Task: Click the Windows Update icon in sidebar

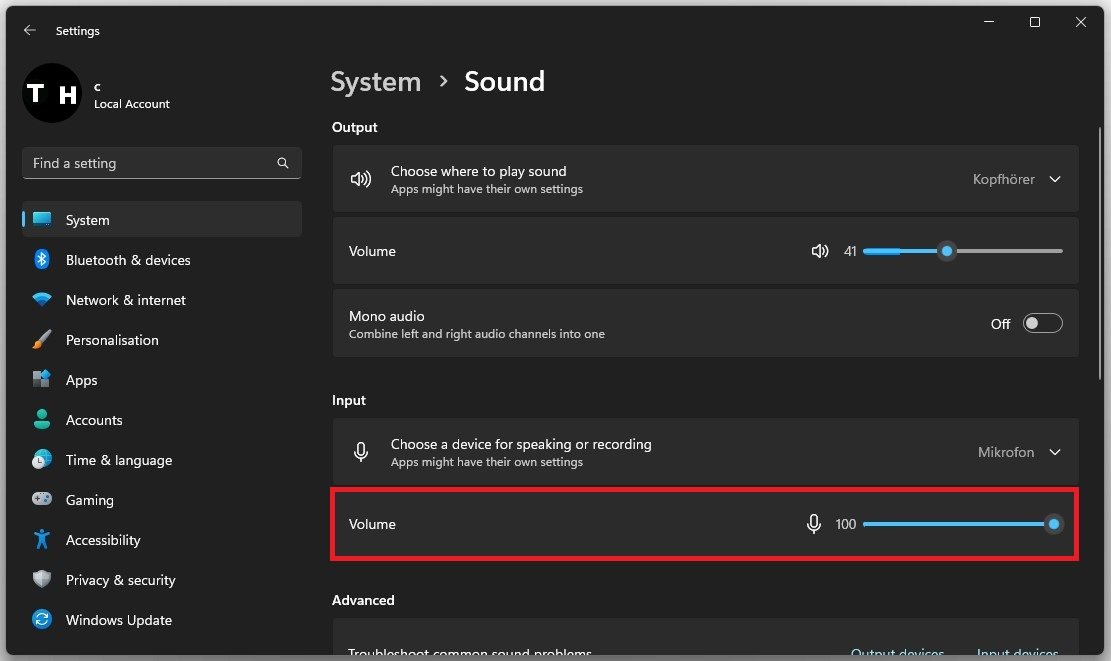Action: [42, 620]
